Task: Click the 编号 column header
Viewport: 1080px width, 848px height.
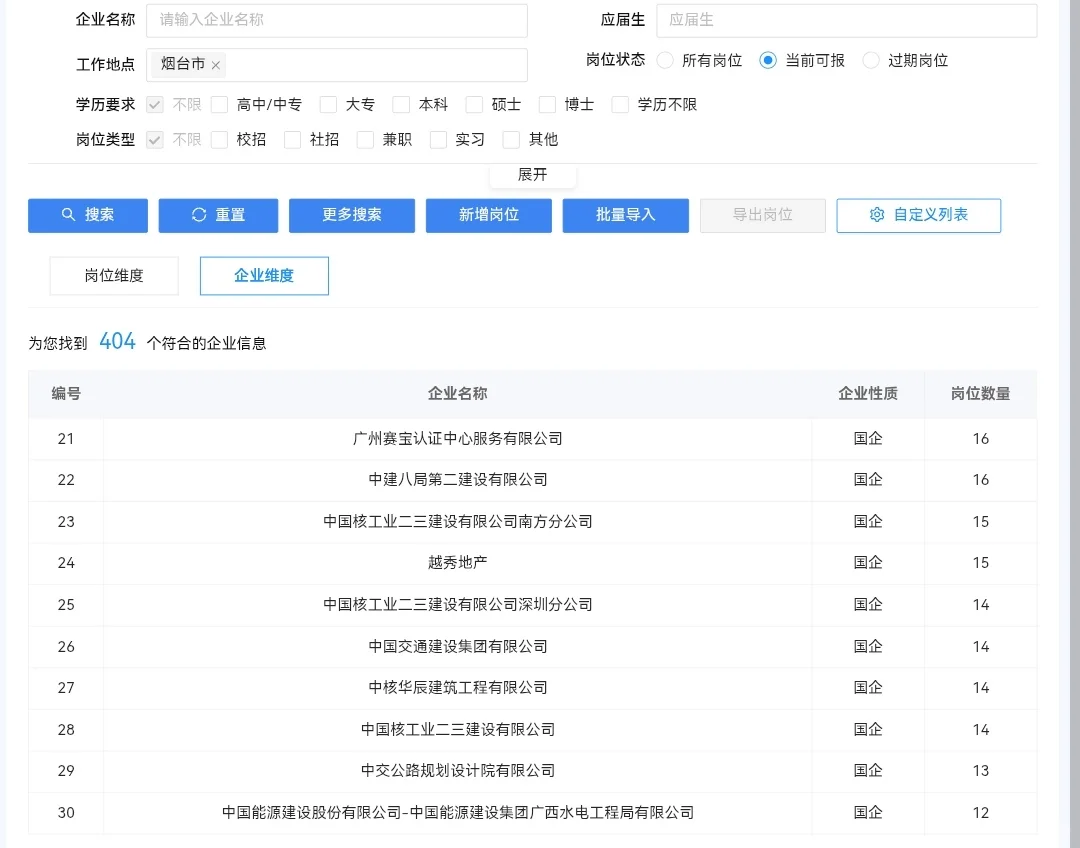Action: click(x=66, y=394)
